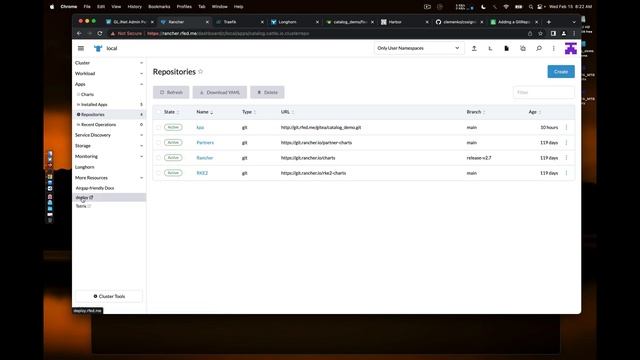640x360 pixels.
Task: Open the Rancher repository name link
Action: coord(204,158)
